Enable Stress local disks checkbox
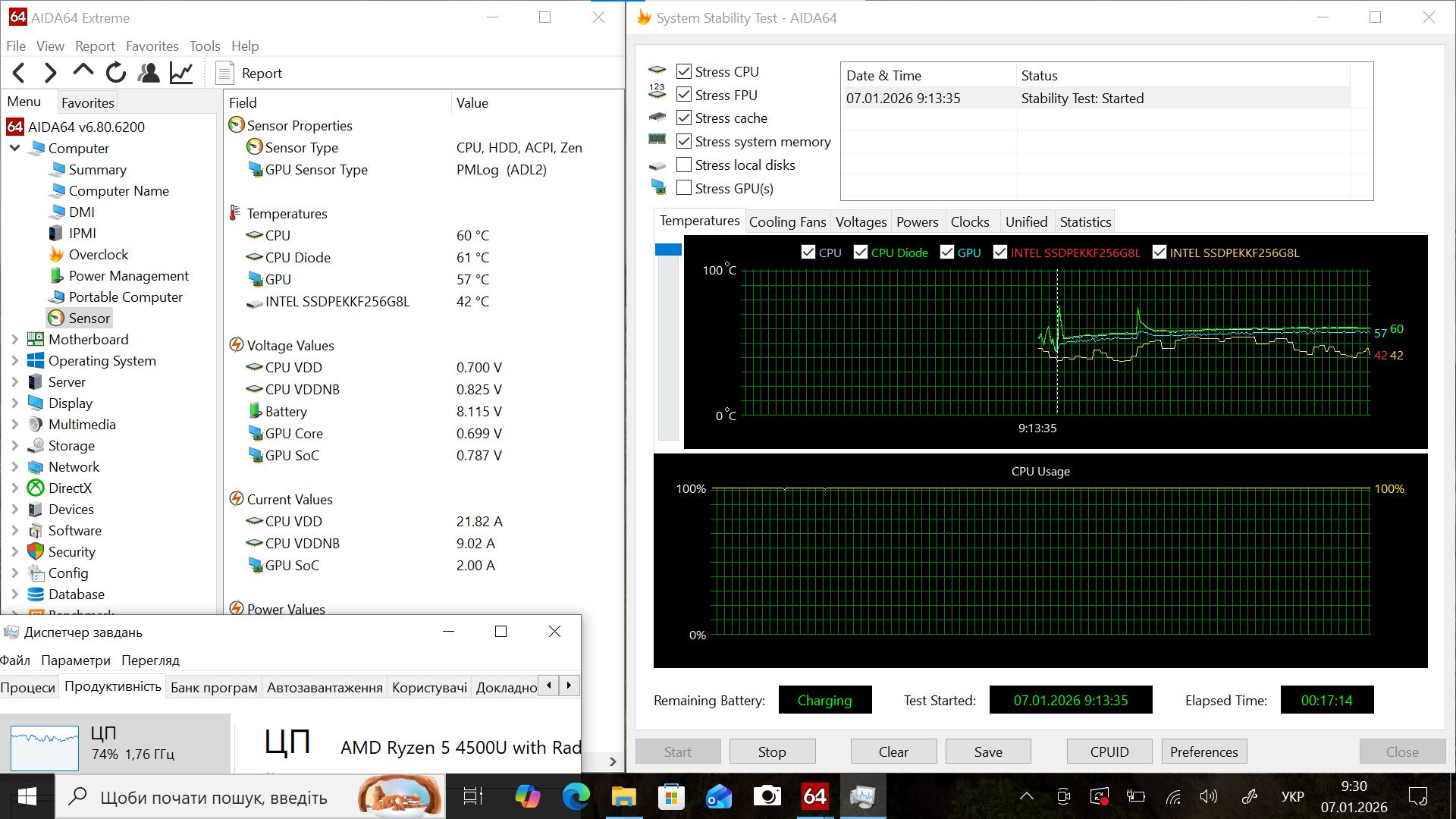The height and width of the screenshot is (819, 1456). click(684, 165)
